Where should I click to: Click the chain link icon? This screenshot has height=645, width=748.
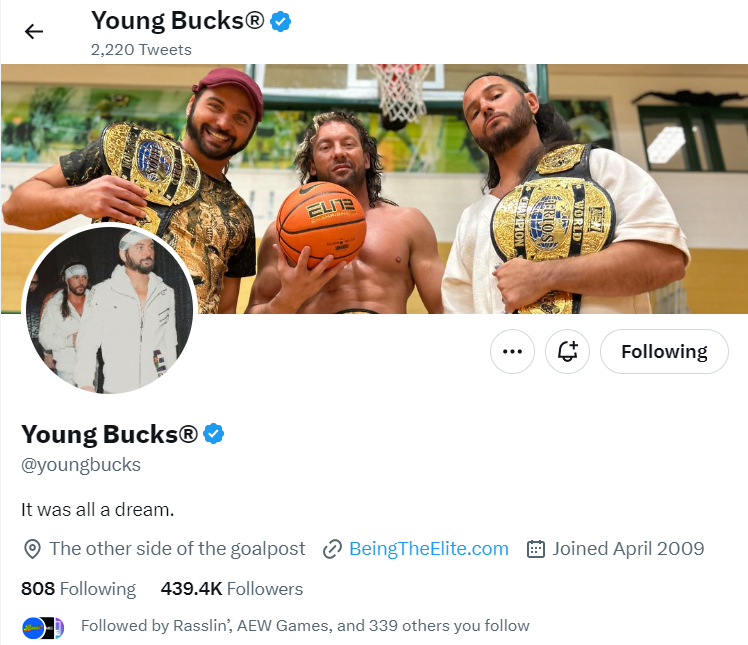point(333,549)
